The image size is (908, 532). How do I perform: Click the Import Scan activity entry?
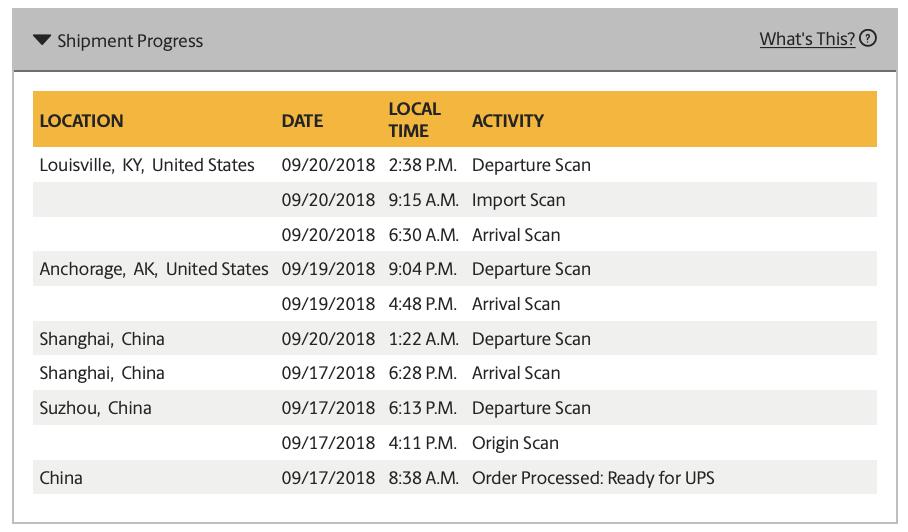[x=518, y=200]
